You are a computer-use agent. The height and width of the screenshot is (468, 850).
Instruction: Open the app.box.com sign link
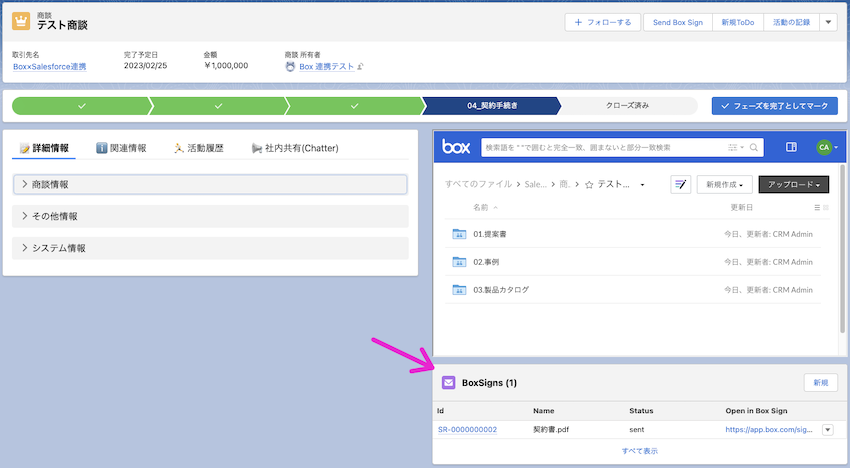769,429
